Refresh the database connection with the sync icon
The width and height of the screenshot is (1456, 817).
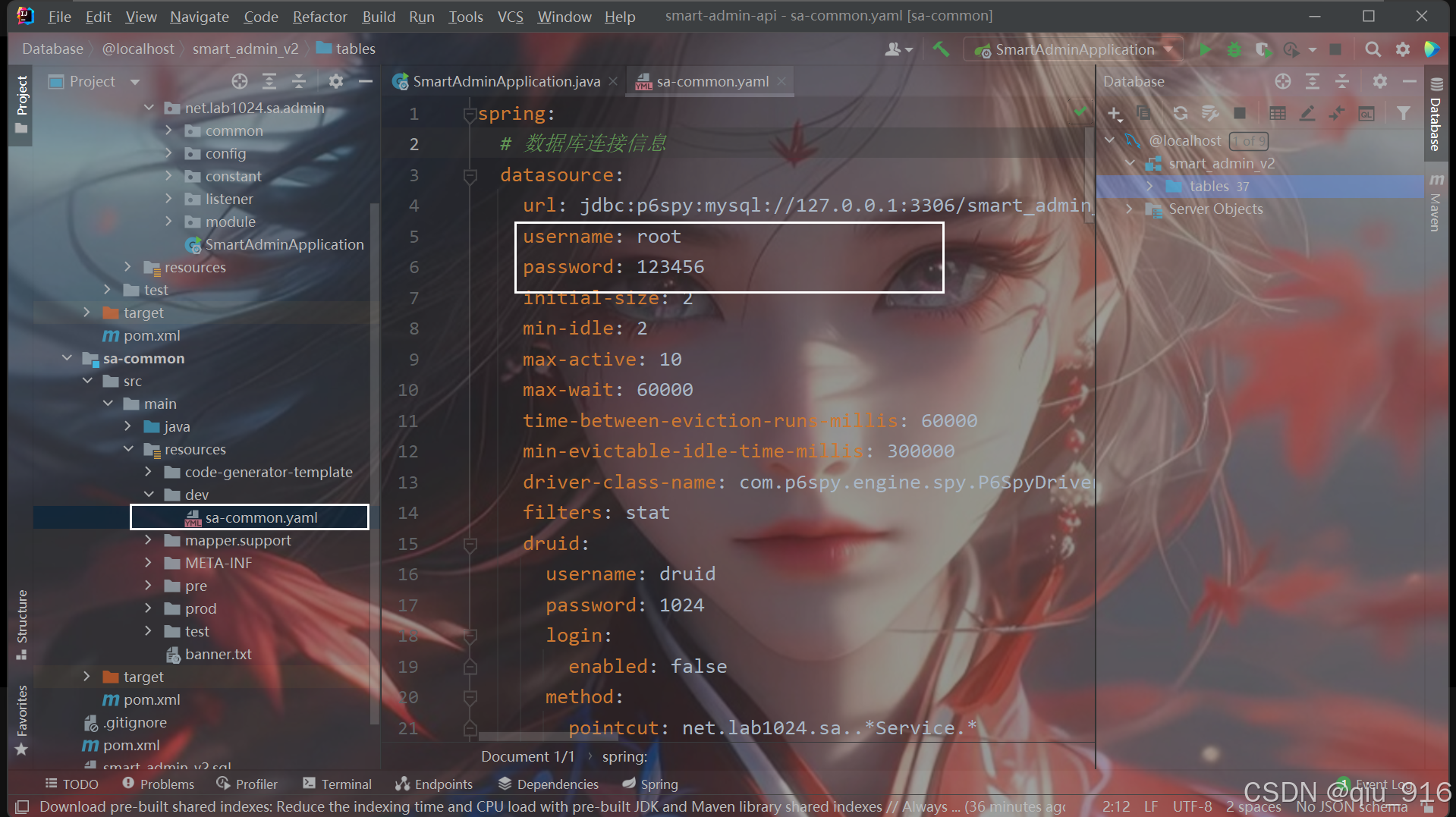[x=1181, y=113]
